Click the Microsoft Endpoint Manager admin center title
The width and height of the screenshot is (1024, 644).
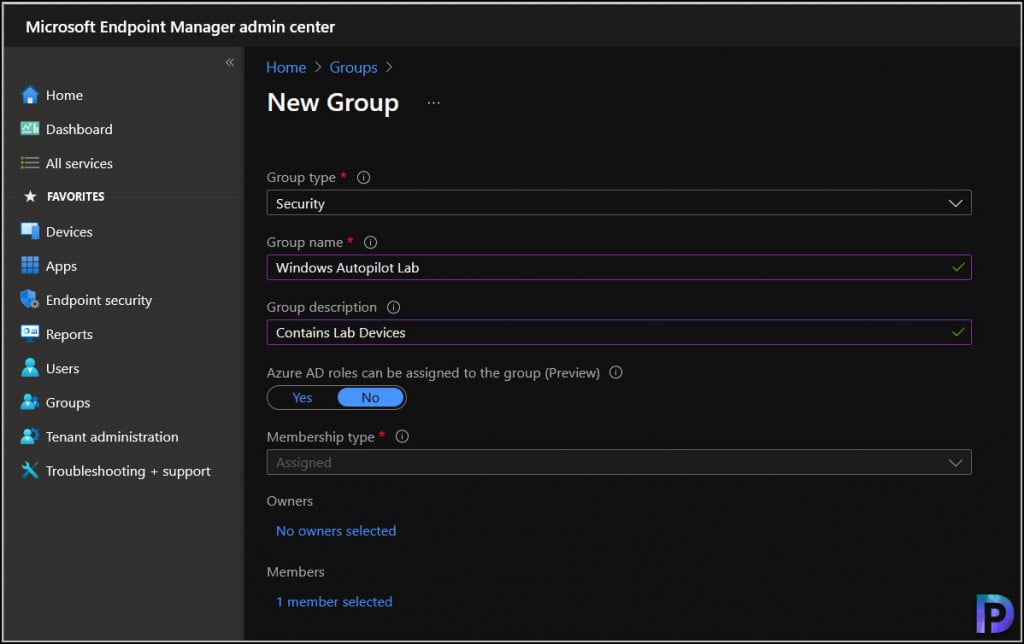[x=180, y=27]
